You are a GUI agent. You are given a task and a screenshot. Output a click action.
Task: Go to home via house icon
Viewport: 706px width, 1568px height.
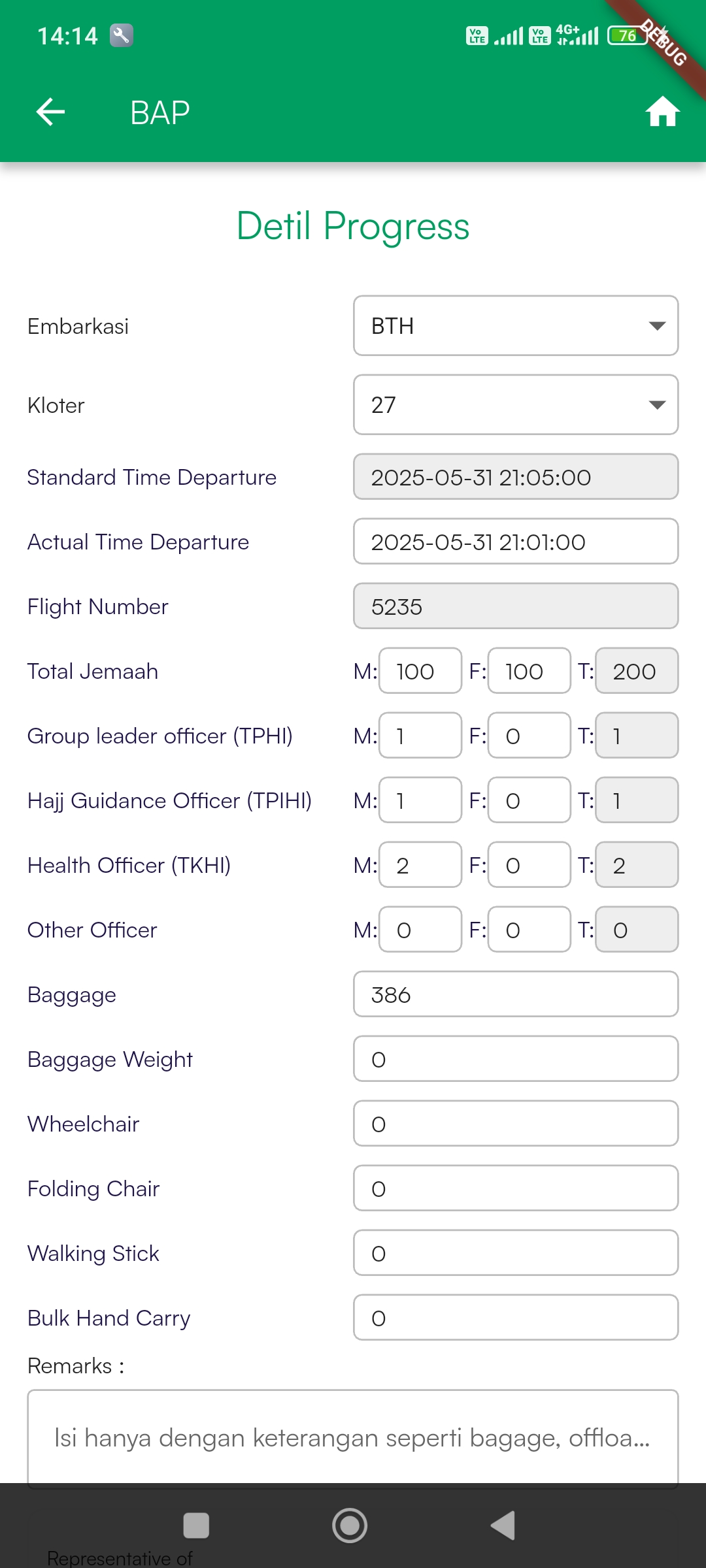[x=662, y=112]
